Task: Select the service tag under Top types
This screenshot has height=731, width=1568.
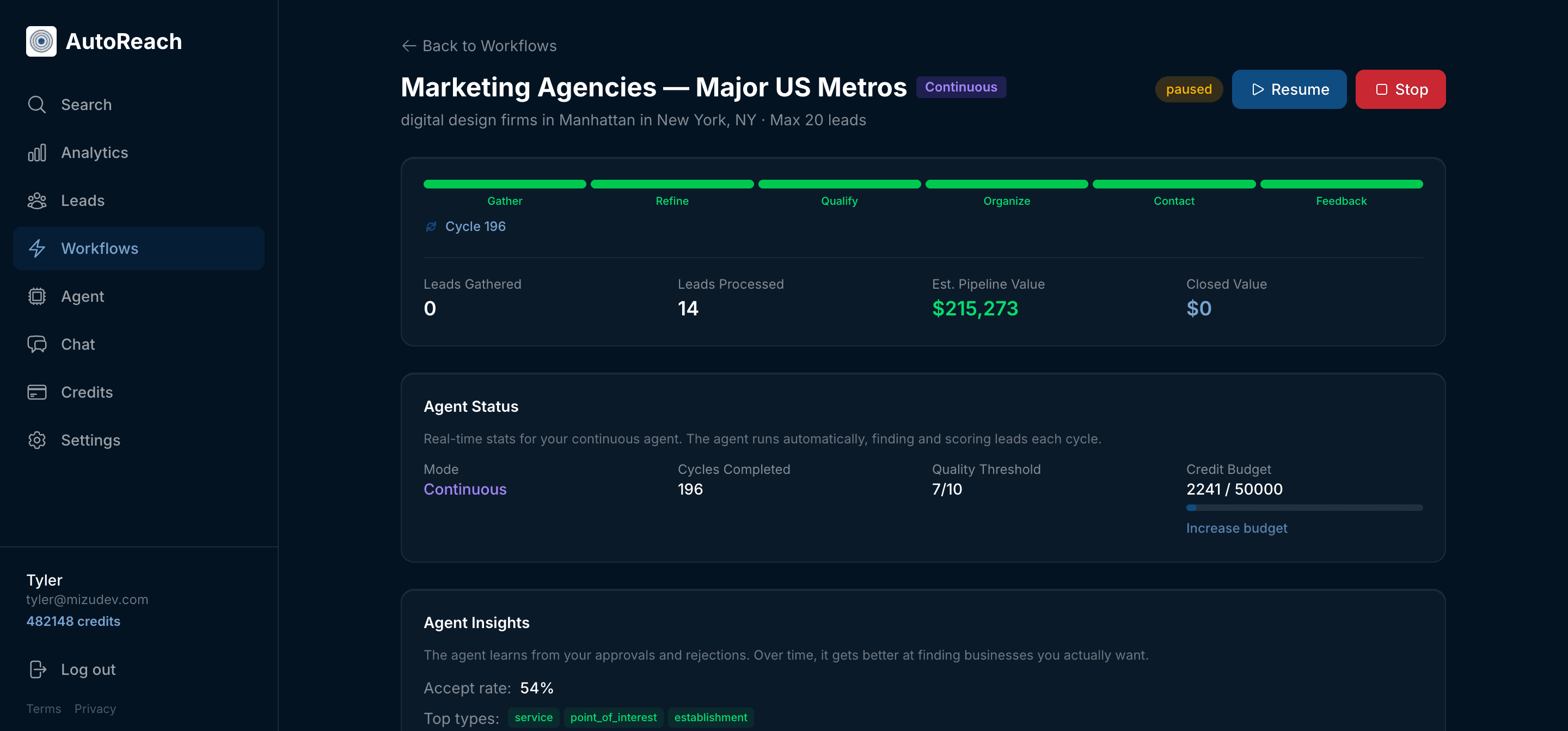Action: pos(533,717)
